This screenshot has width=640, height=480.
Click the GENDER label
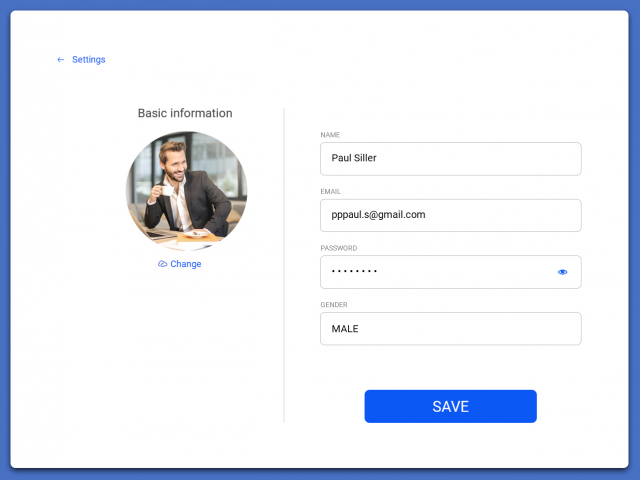click(334, 304)
